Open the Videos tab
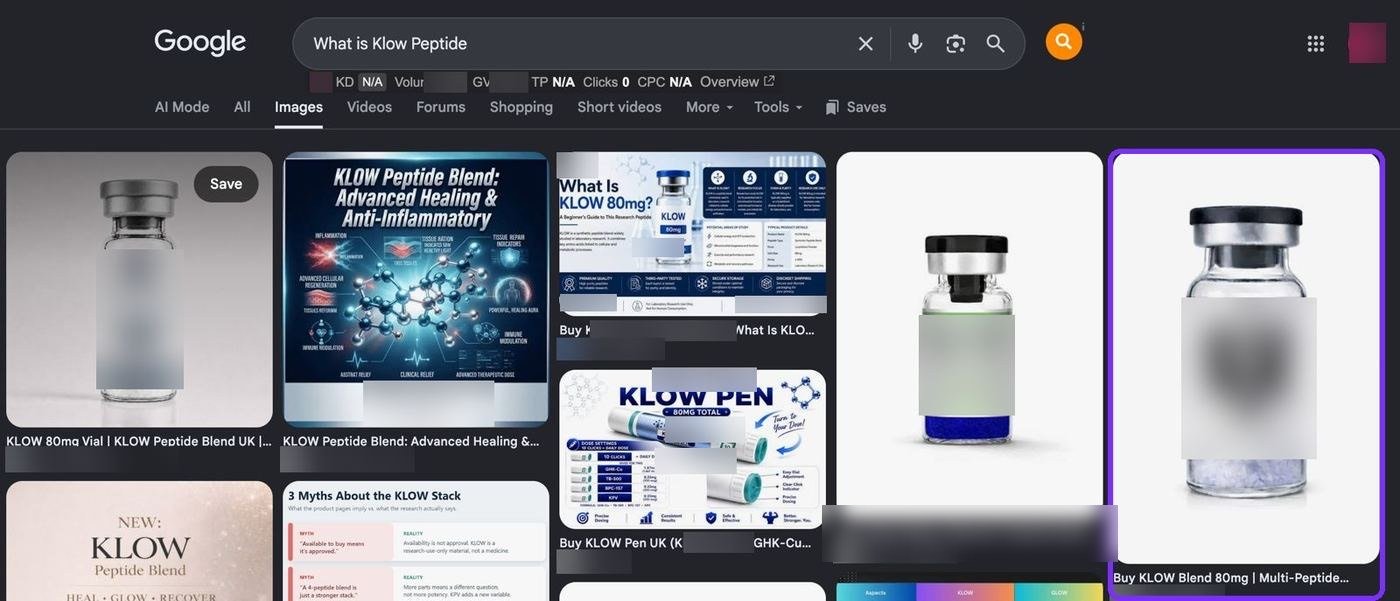This screenshot has width=1400, height=601. click(369, 107)
